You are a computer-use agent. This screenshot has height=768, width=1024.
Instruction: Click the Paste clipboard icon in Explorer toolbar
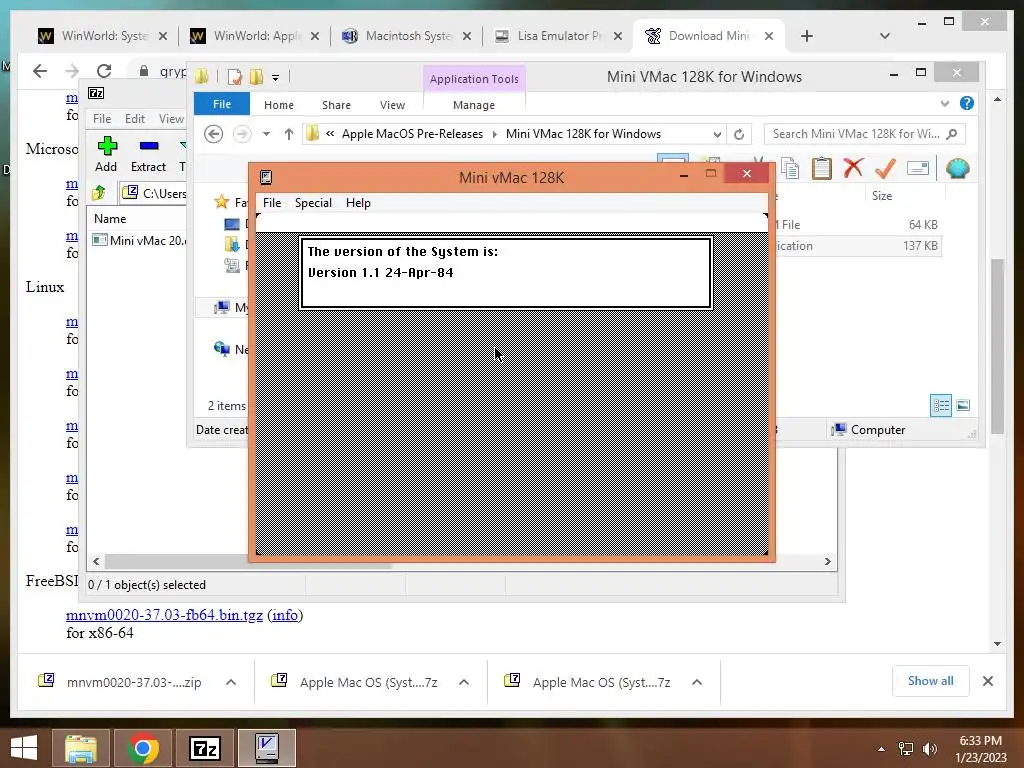tap(822, 168)
